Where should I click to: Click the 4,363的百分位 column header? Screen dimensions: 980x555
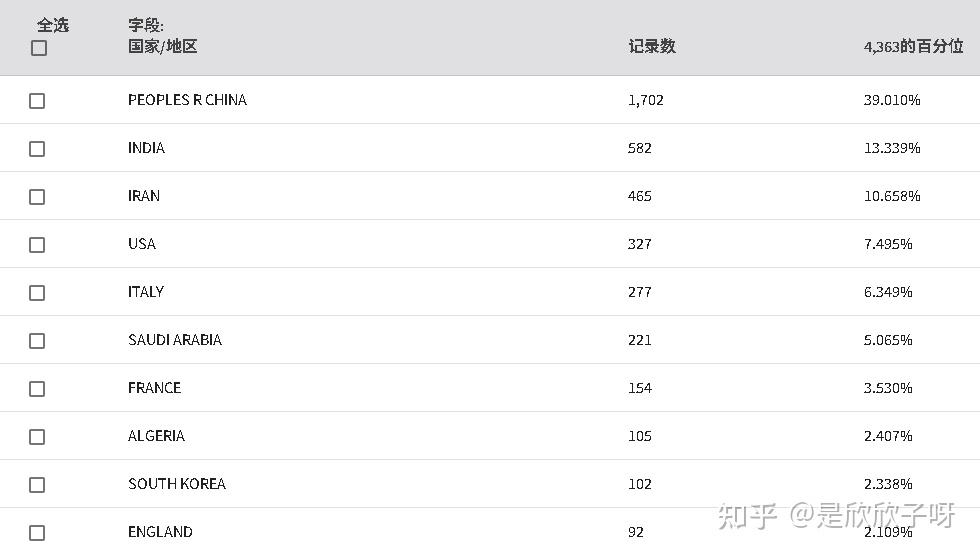click(x=913, y=46)
